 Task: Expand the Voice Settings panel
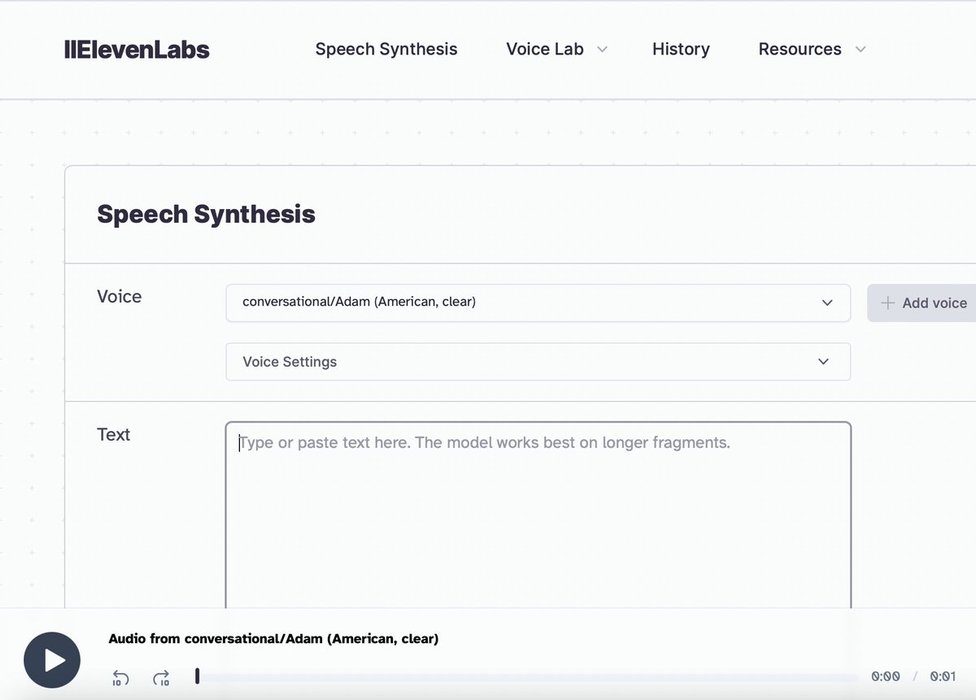coord(537,362)
